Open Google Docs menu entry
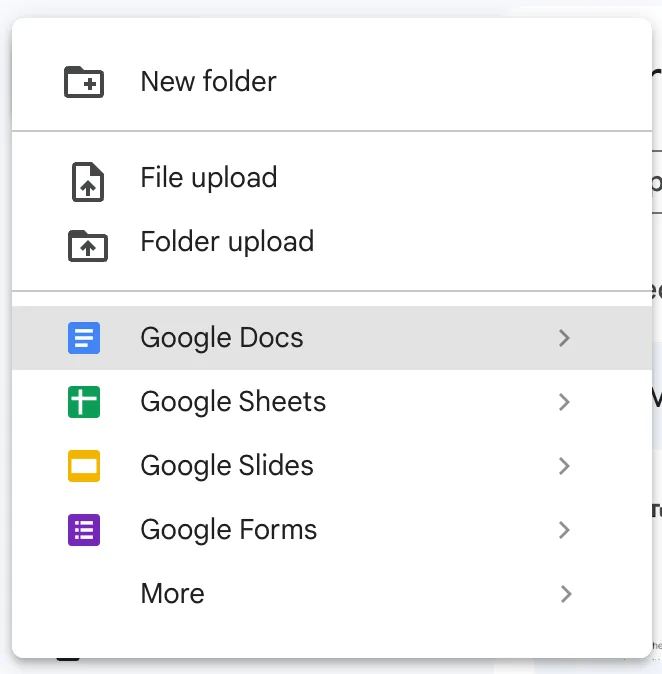The width and height of the screenshot is (662, 674). pos(332,338)
